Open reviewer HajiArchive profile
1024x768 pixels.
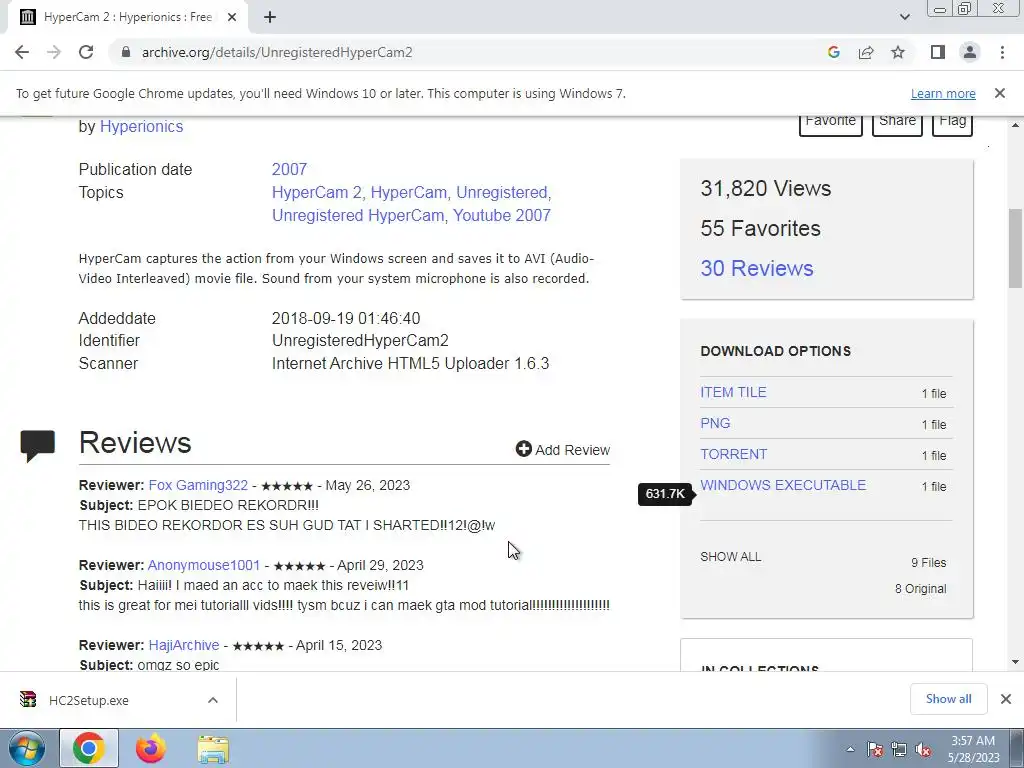[x=184, y=645]
